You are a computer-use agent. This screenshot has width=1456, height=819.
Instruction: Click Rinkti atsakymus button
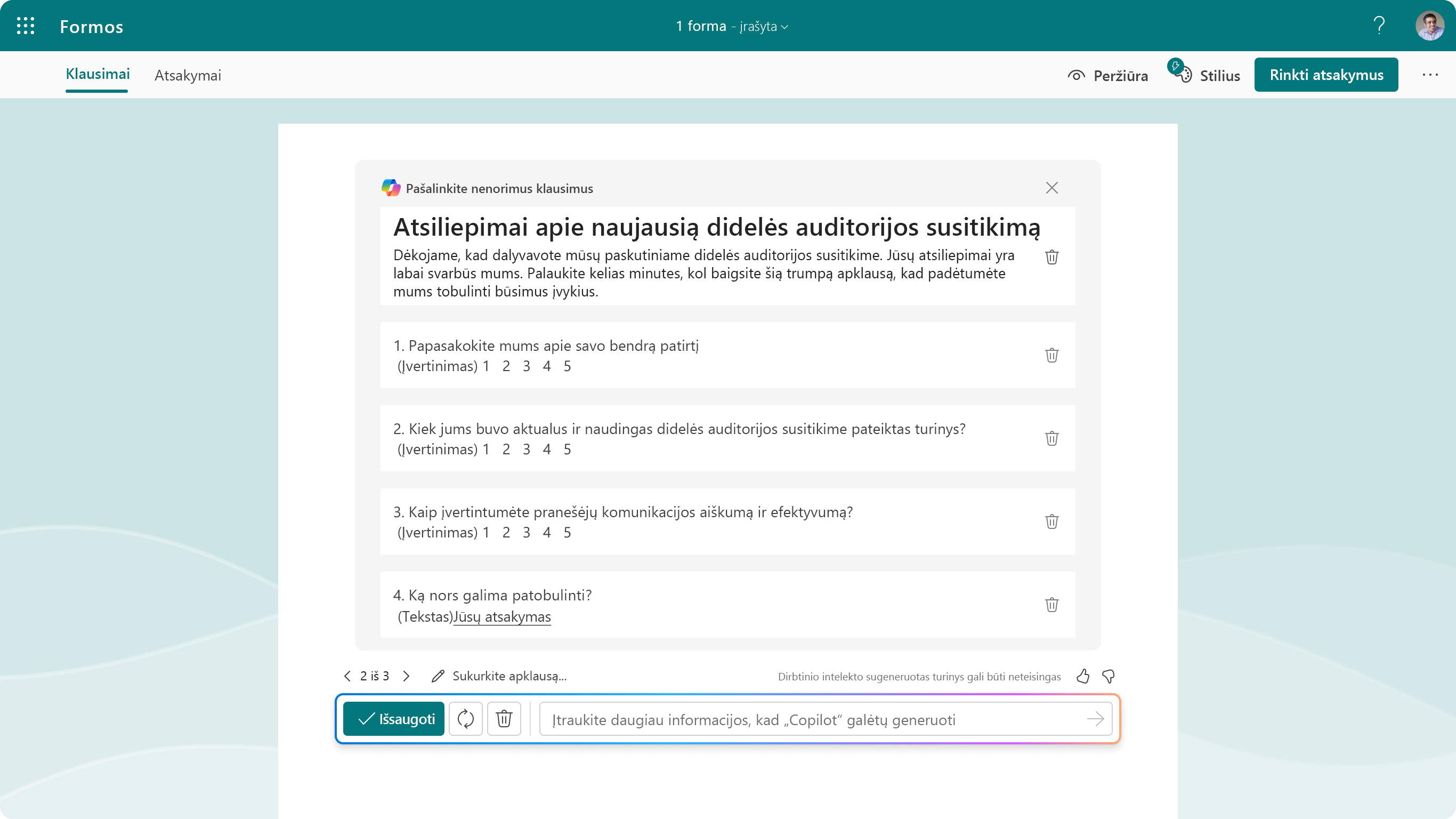(1326, 75)
